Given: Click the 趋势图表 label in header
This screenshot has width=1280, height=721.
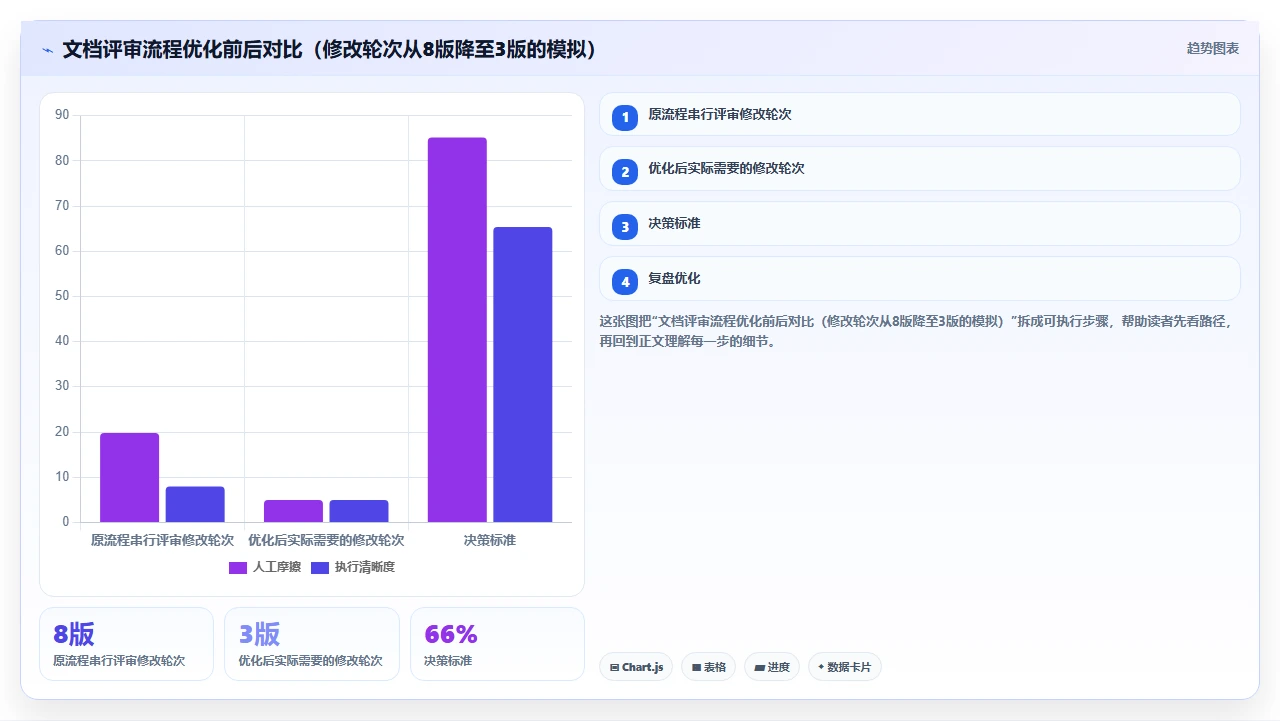Looking at the screenshot, I should (1213, 48).
